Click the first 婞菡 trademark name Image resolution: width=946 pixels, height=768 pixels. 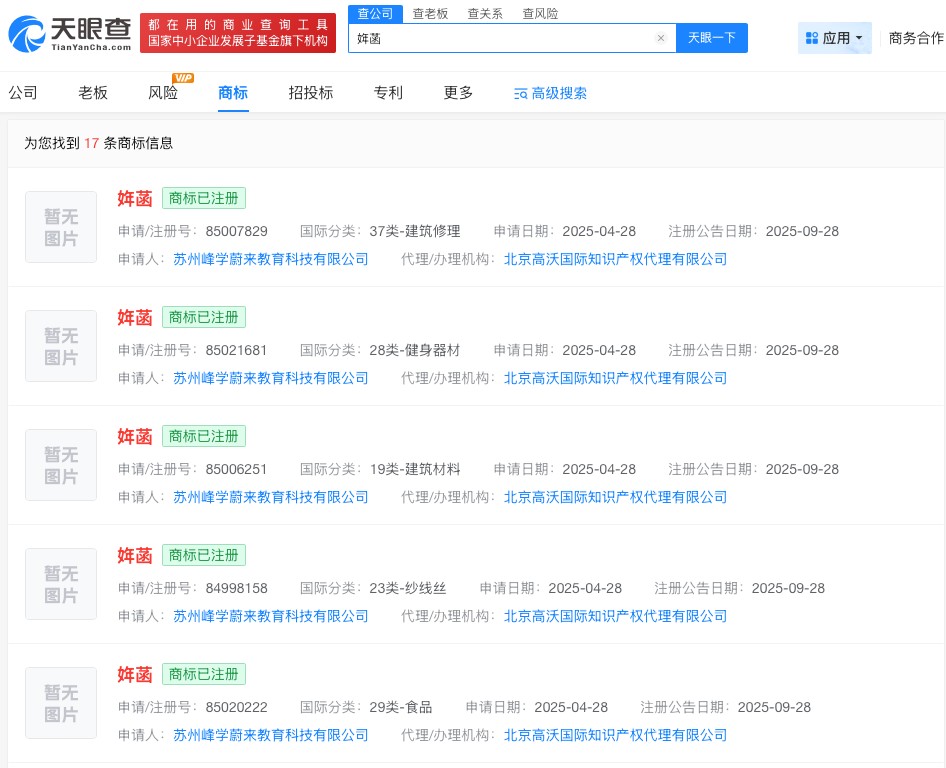[x=134, y=198]
